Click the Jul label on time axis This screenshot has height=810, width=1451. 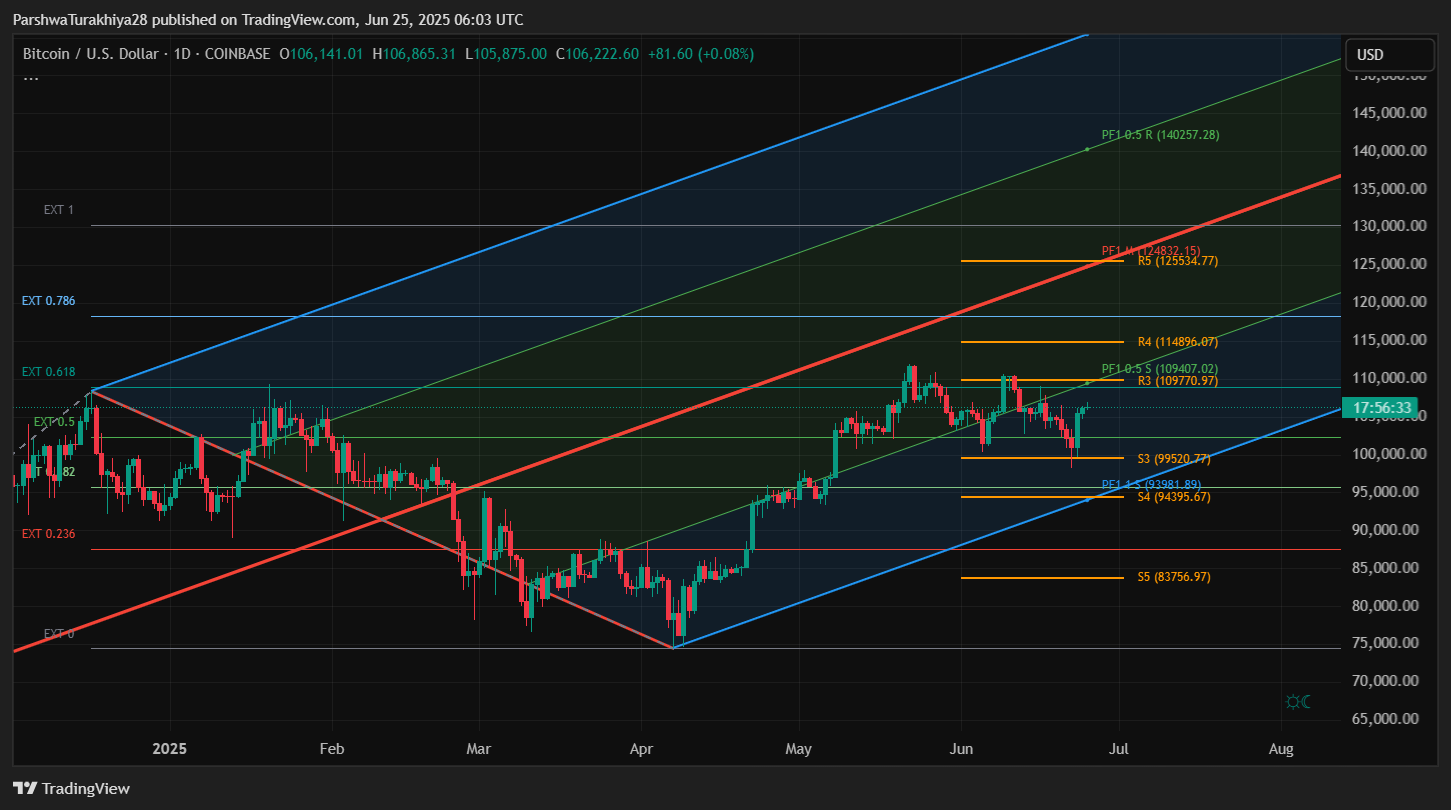tap(1119, 748)
